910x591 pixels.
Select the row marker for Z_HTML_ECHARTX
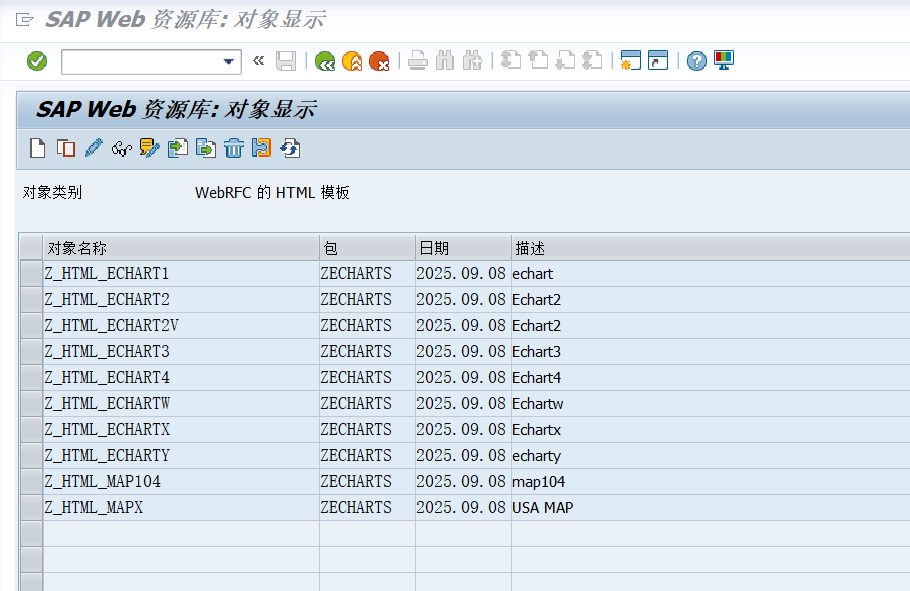pyautogui.click(x=31, y=430)
